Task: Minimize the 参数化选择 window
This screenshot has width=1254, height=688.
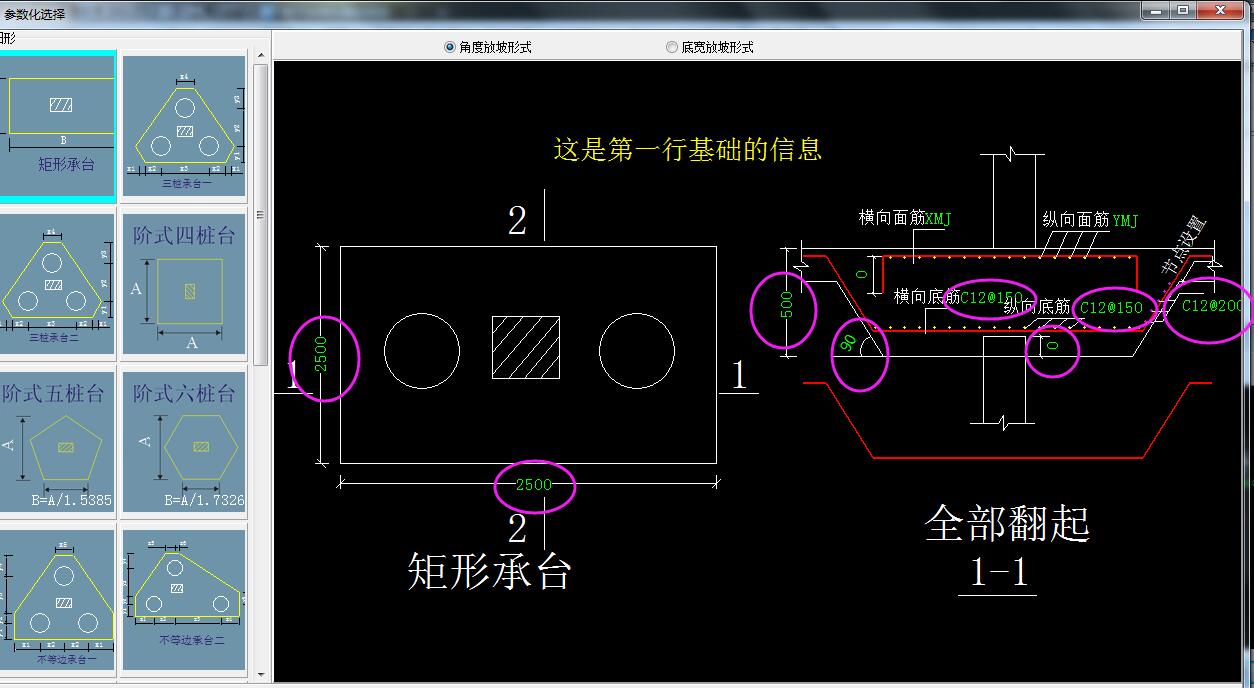Action: coord(1156,10)
